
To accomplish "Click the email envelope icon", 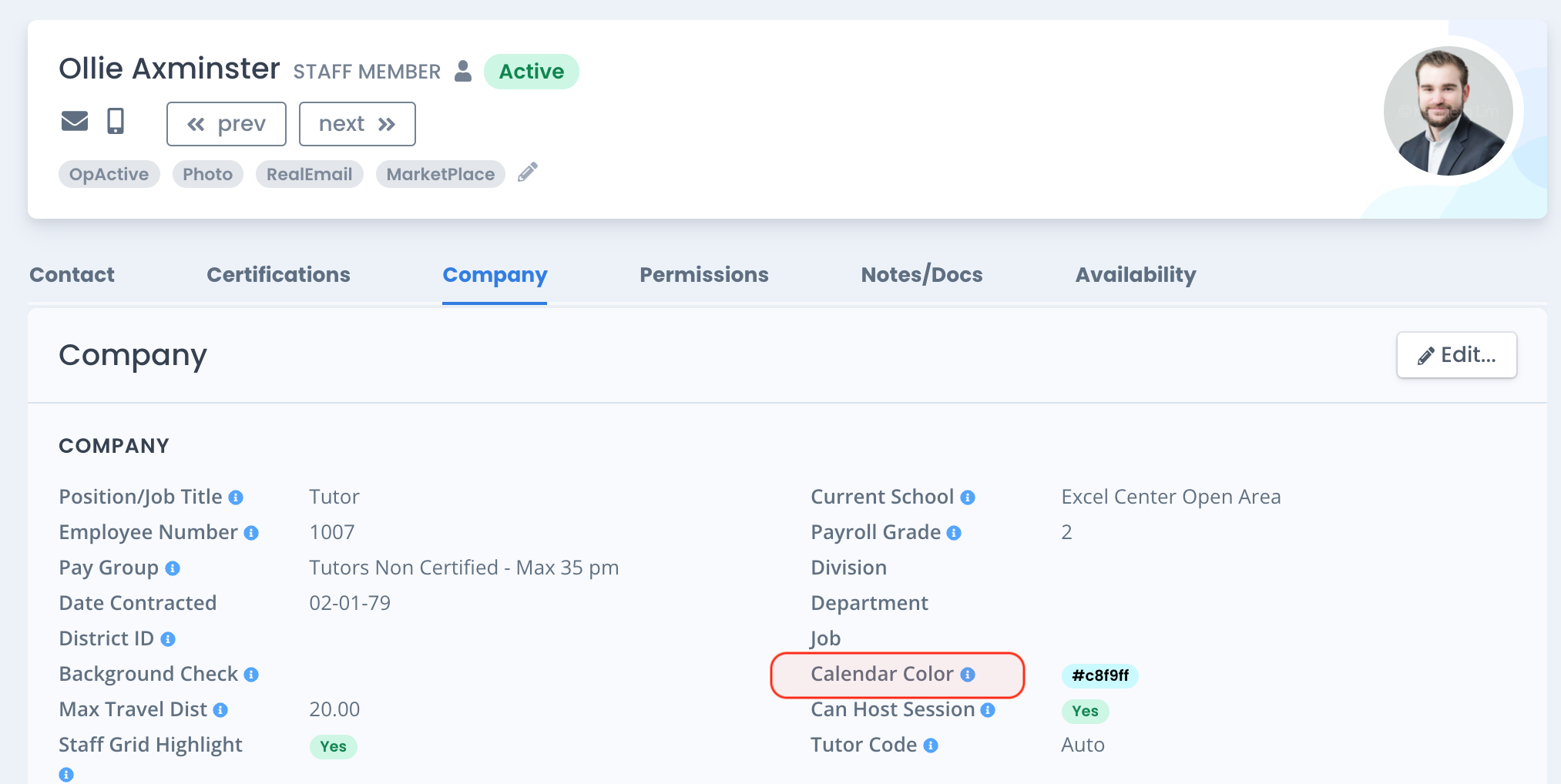I will click(x=75, y=121).
